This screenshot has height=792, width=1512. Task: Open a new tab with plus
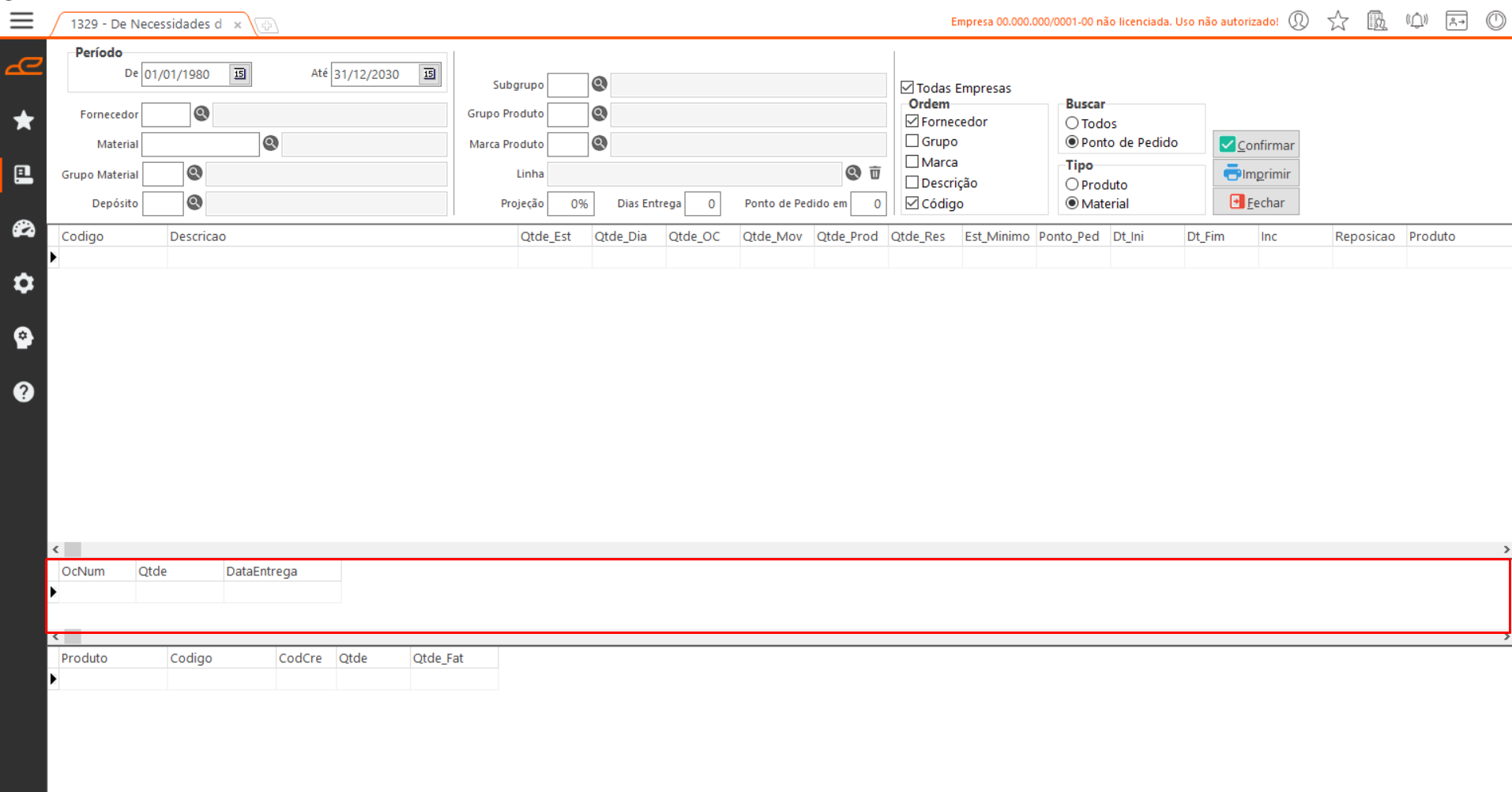(x=267, y=26)
